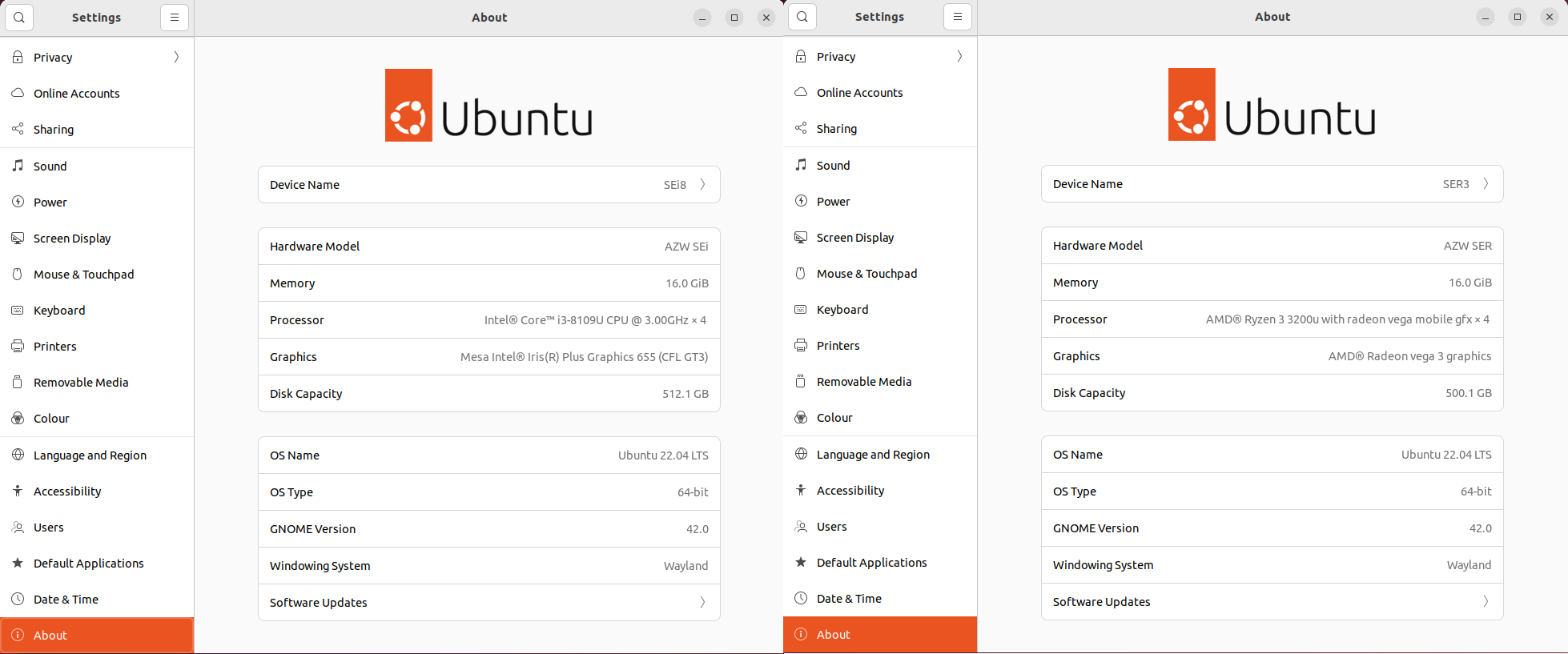The height and width of the screenshot is (654, 1568).
Task: Click search icon in right Settings window
Action: pyautogui.click(x=802, y=17)
